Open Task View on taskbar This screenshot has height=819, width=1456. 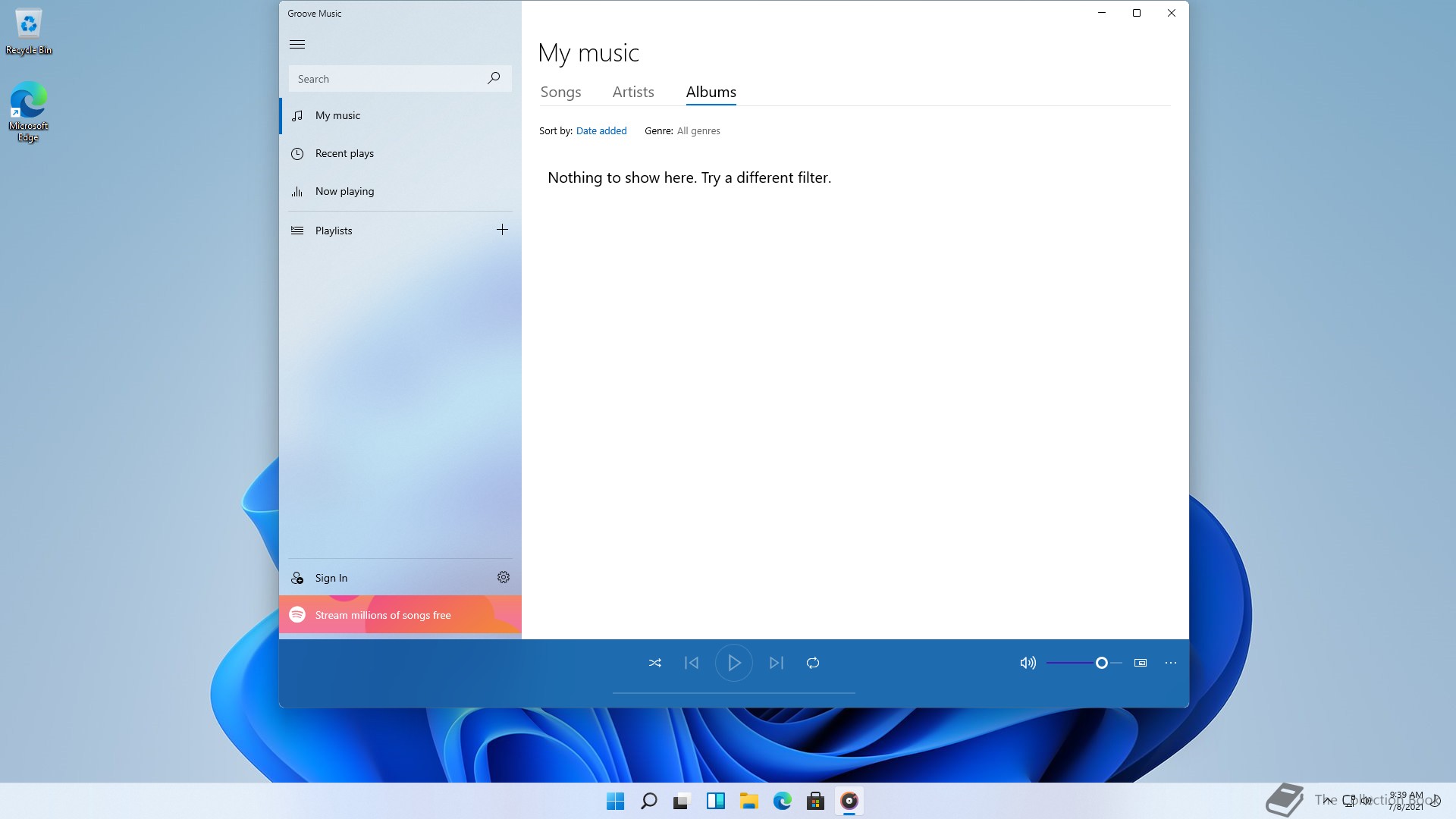click(682, 801)
